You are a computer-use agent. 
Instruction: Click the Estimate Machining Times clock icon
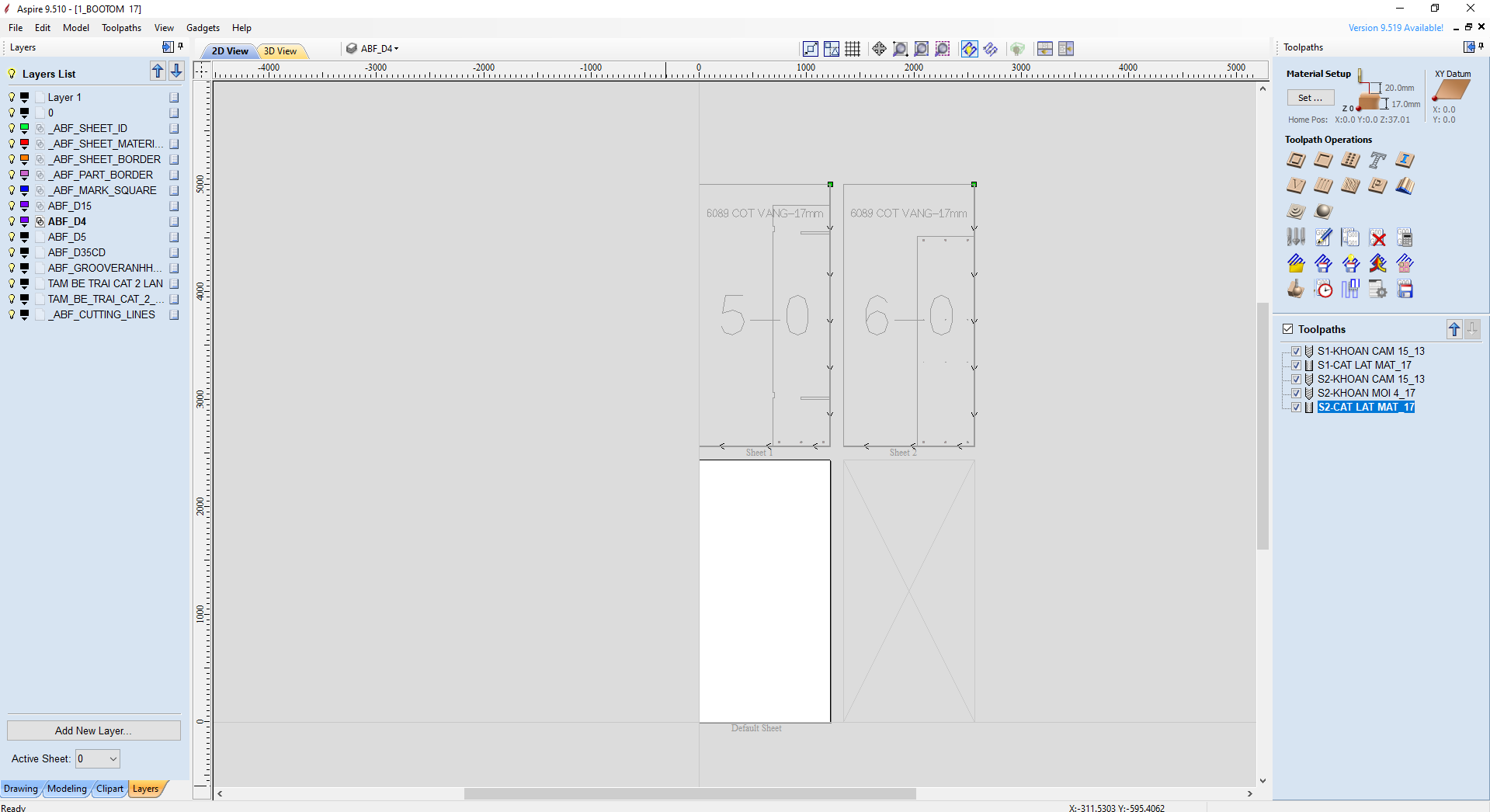(x=1324, y=290)
